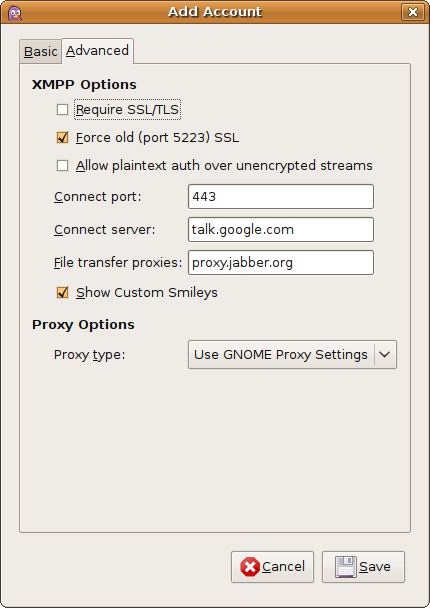Uncheck Force old (port 5223) SSL
The width and height of the screenshot is (430, 608).
click(x=62, y=138)
